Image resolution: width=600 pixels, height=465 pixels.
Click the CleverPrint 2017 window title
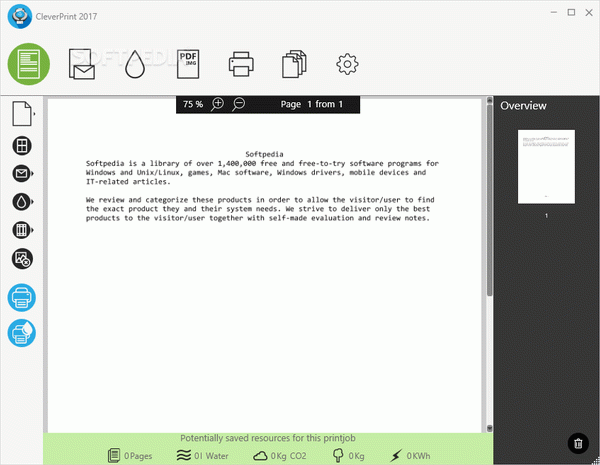(x=66, y=16)
